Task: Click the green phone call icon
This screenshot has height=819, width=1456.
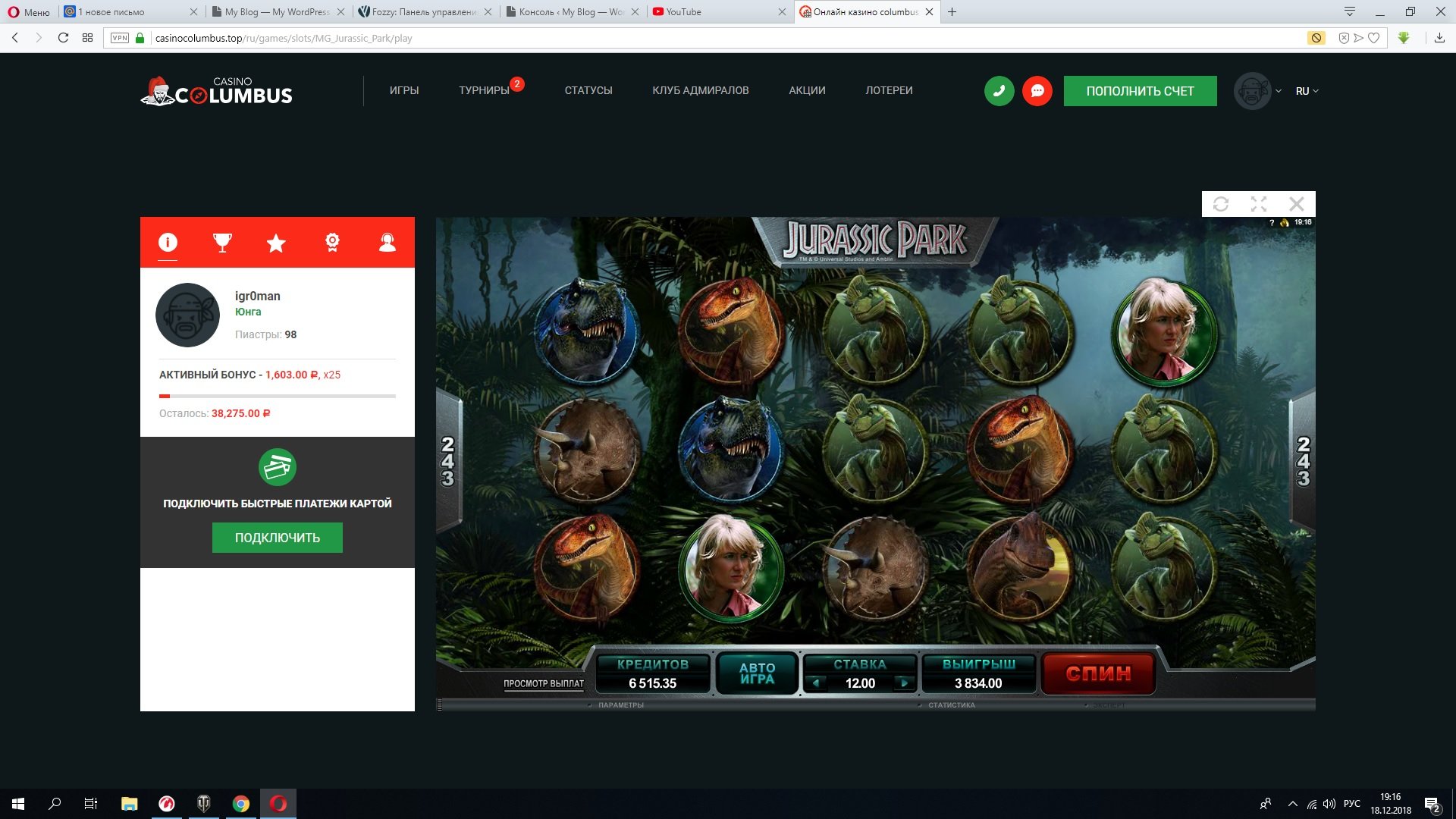Action: pyautogui.click(x=999, y=91)
